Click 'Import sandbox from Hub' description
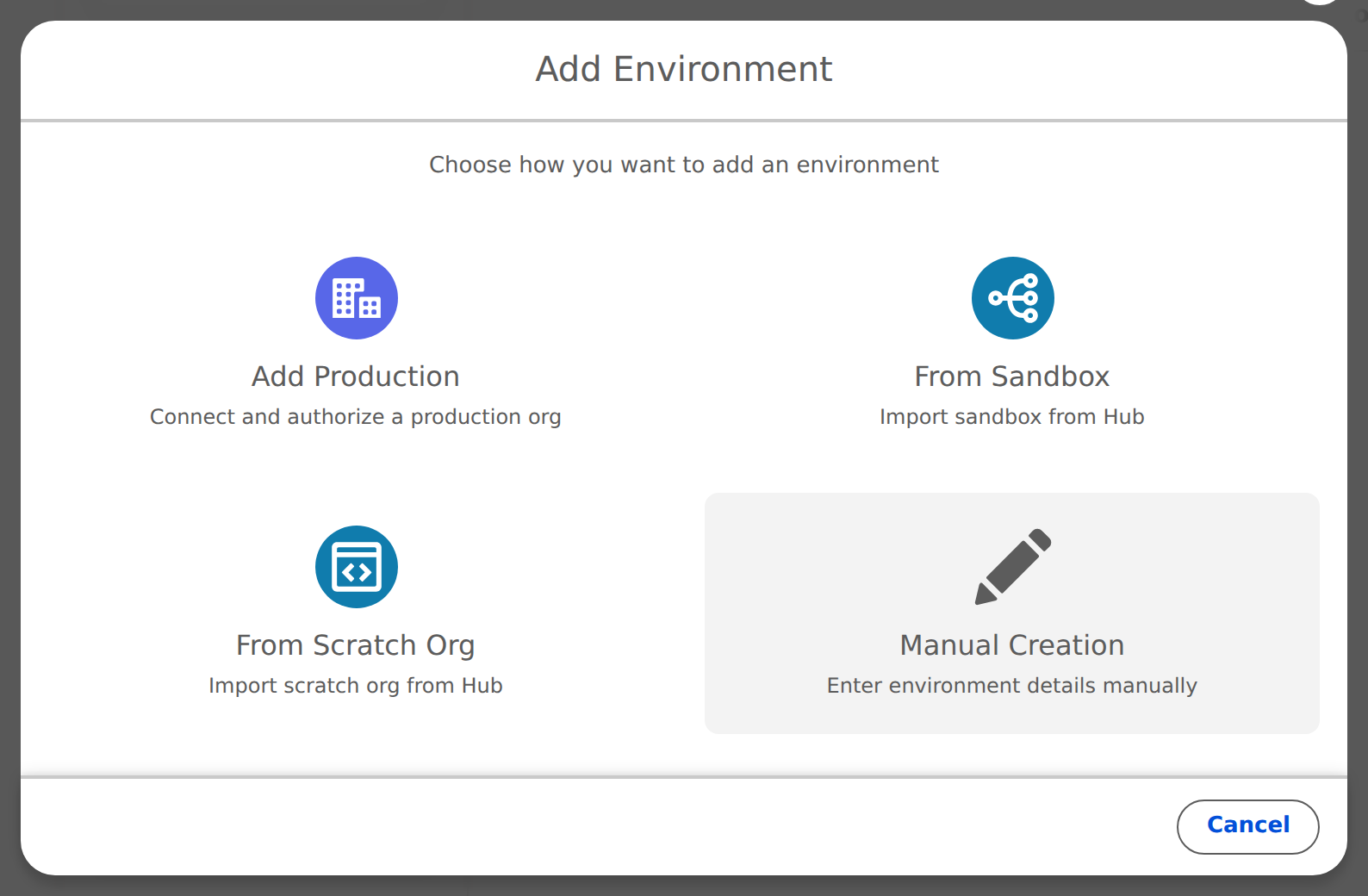This screenshot has width=1368, height=896. coord(1012,417)
